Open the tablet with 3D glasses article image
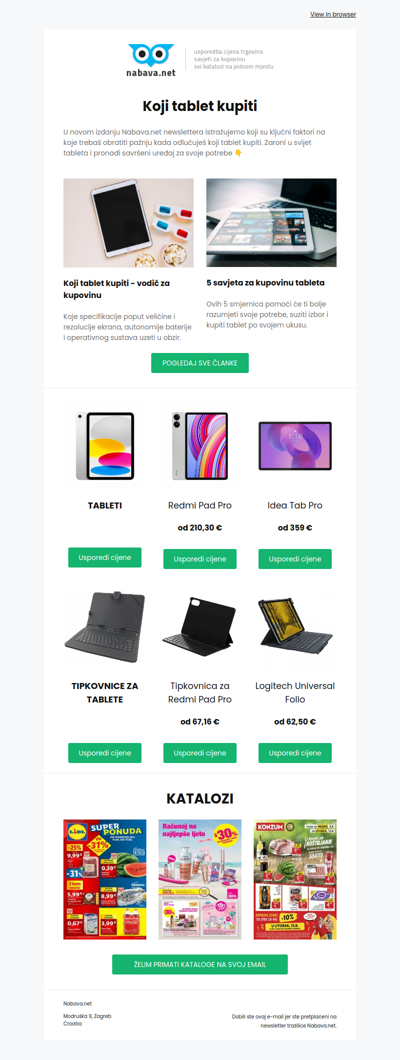 [128, 222]
